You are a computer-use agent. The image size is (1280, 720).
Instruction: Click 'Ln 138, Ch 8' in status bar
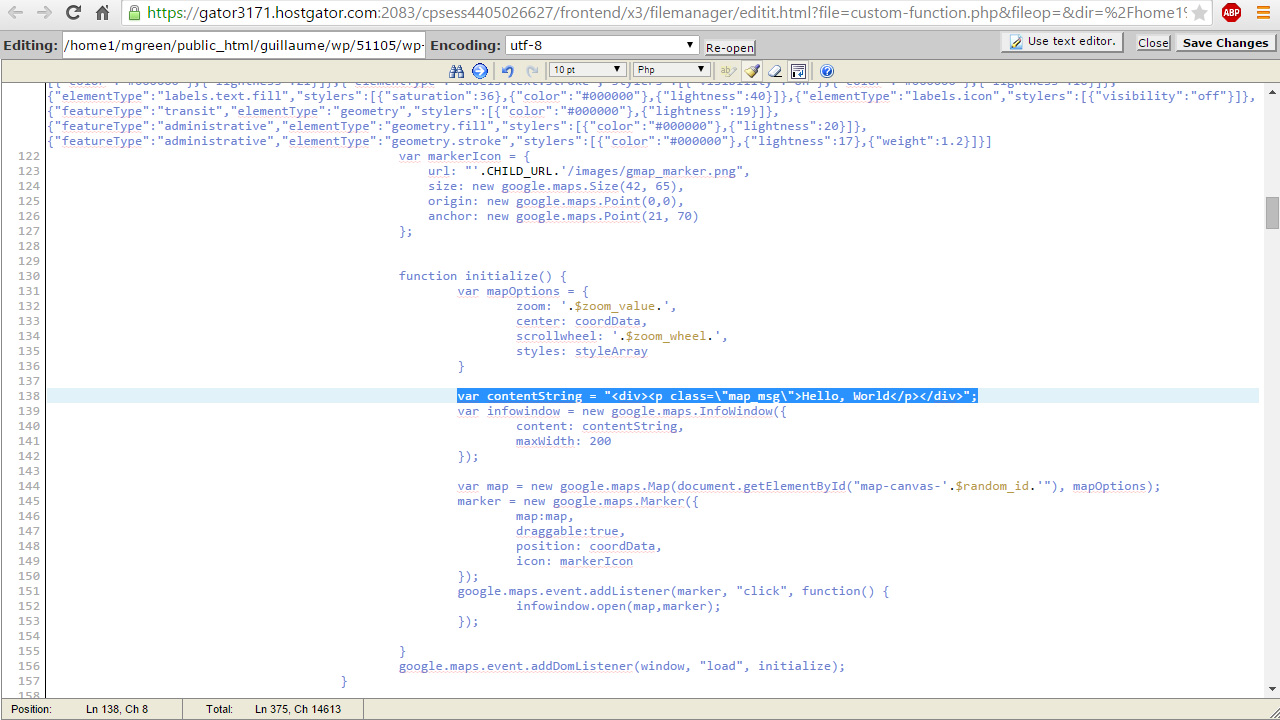[x=117, y=709]
